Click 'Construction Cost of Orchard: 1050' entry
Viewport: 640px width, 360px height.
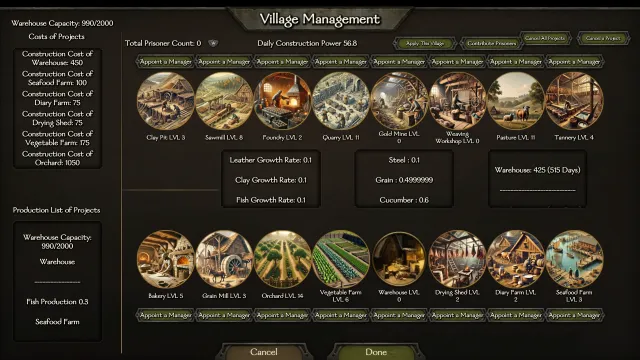tap(58, 158)
